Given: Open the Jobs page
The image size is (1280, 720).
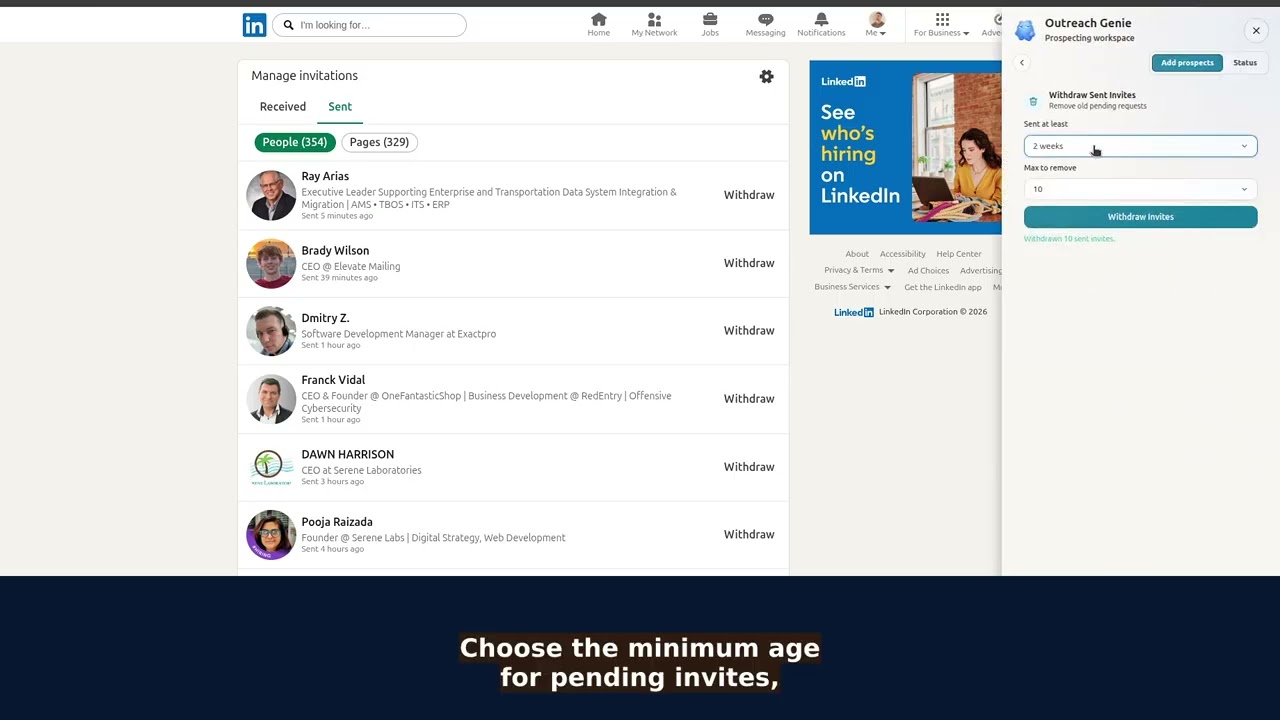Looking at the screenshot, I should click(710, 25).
